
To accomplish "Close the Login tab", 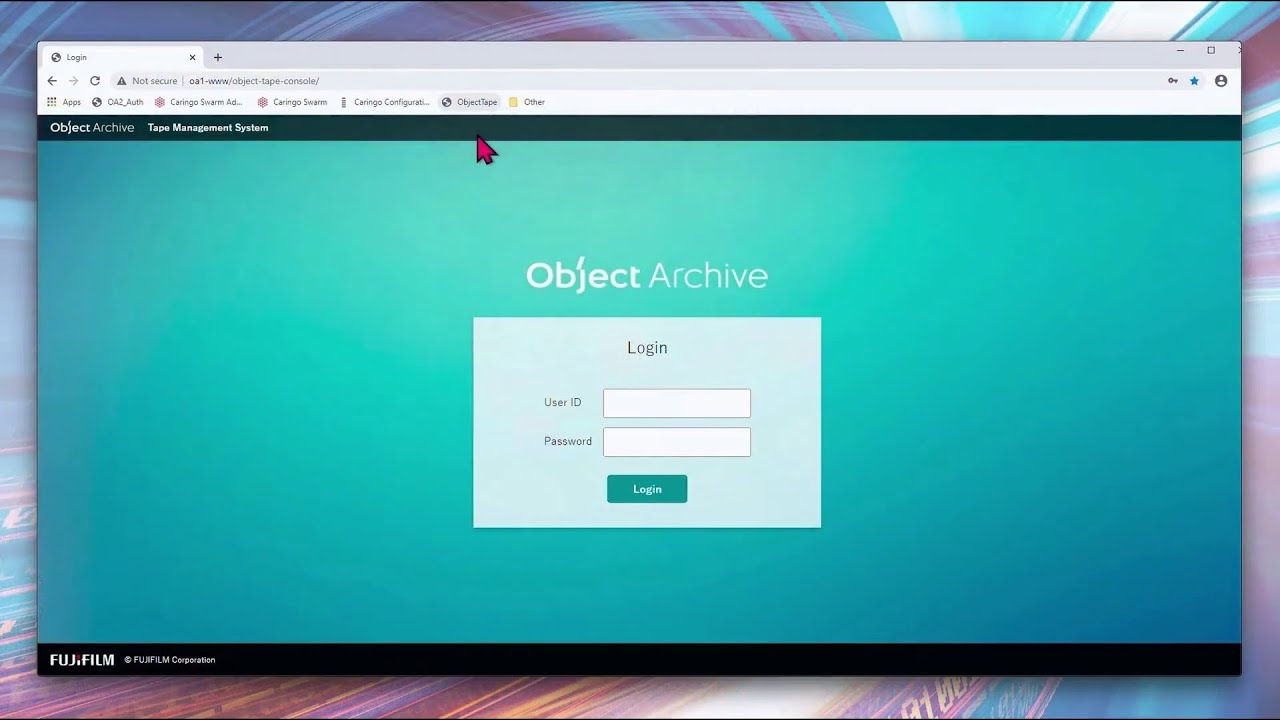I will click(x=193, y=57).
